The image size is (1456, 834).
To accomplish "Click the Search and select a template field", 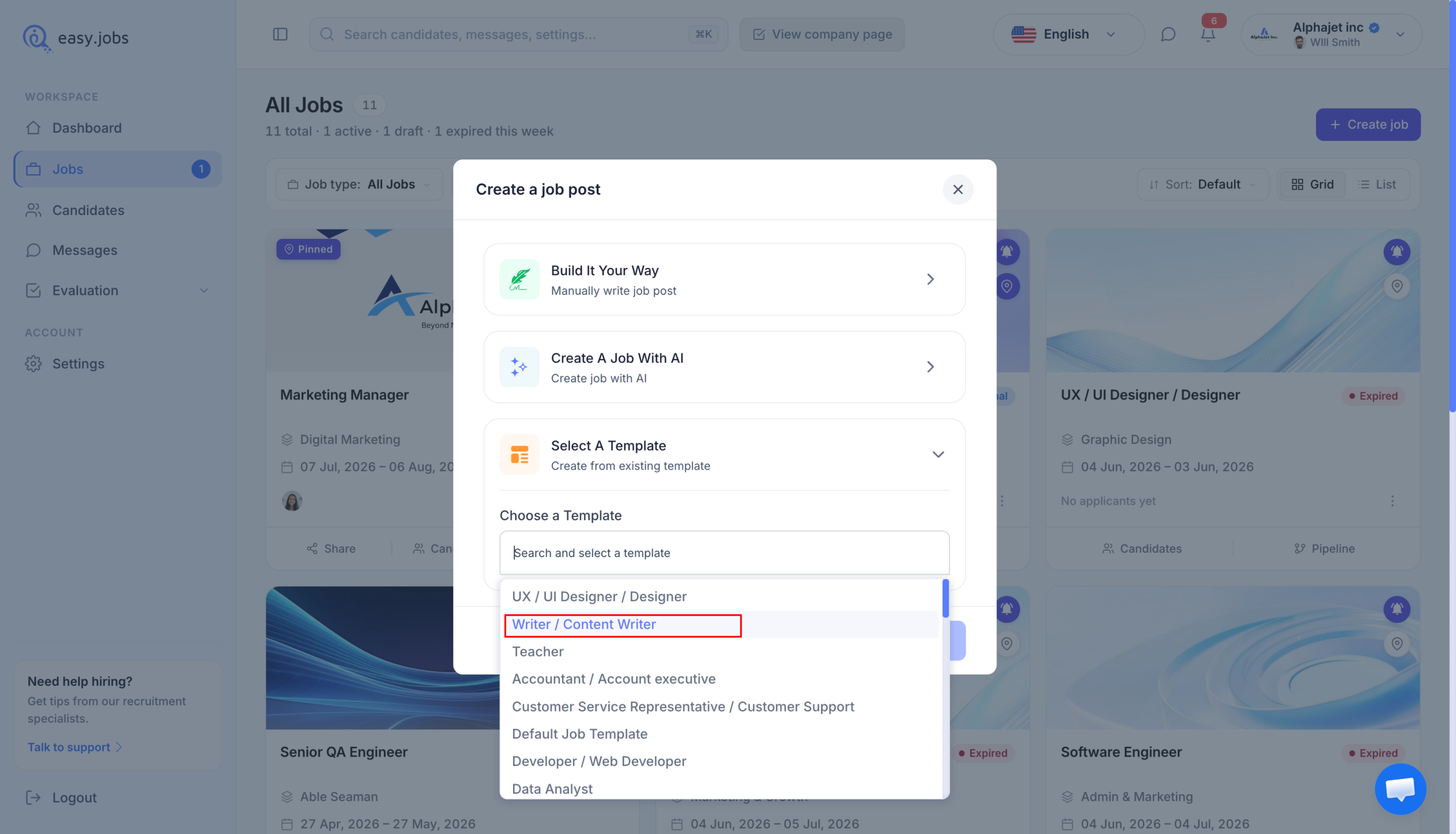I will pos(724,553).
